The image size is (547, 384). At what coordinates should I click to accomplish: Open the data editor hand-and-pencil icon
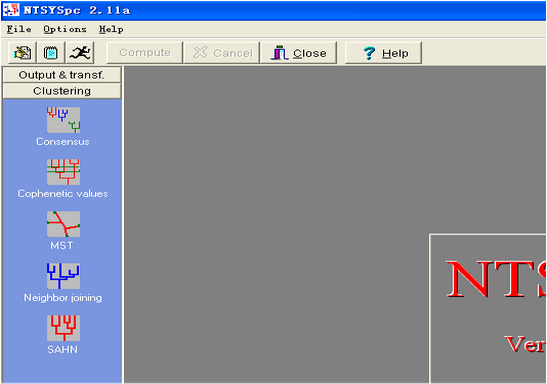point(22,53)
